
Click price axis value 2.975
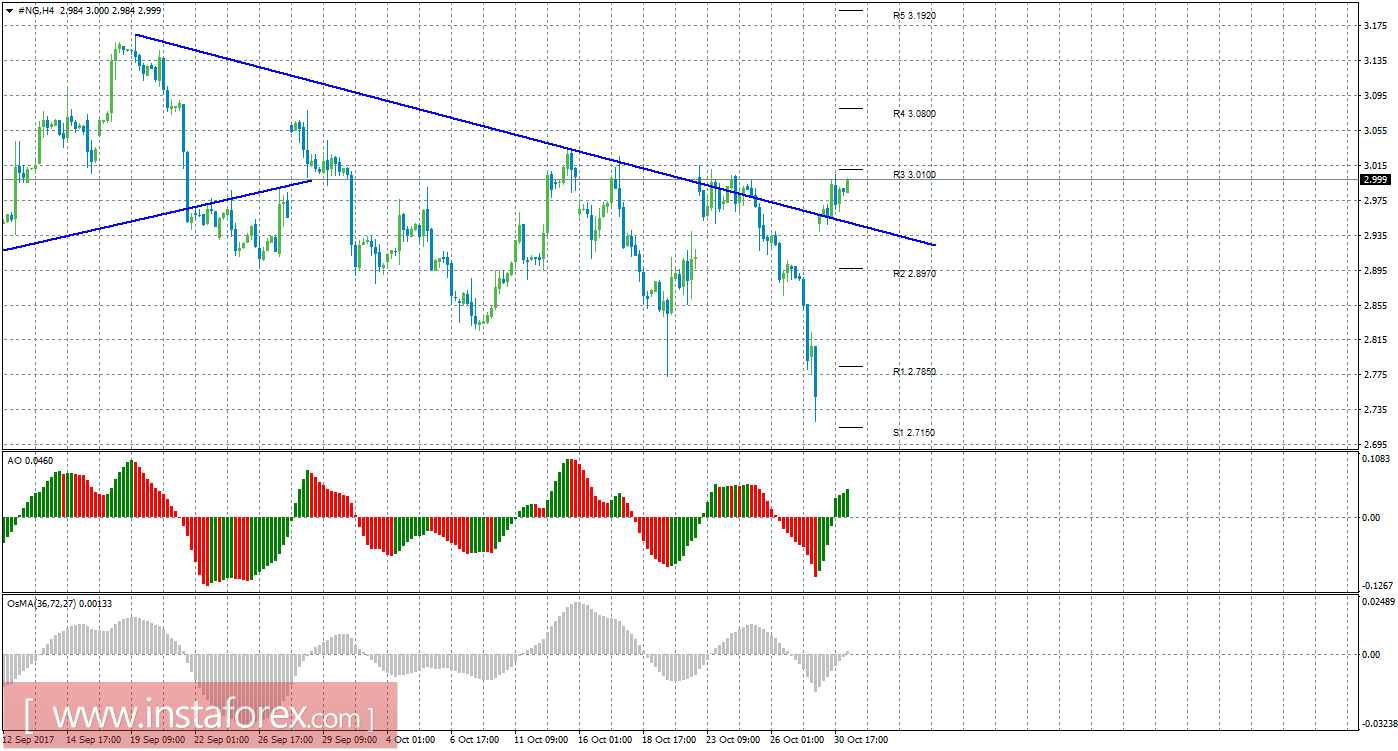coord(1375,201)
